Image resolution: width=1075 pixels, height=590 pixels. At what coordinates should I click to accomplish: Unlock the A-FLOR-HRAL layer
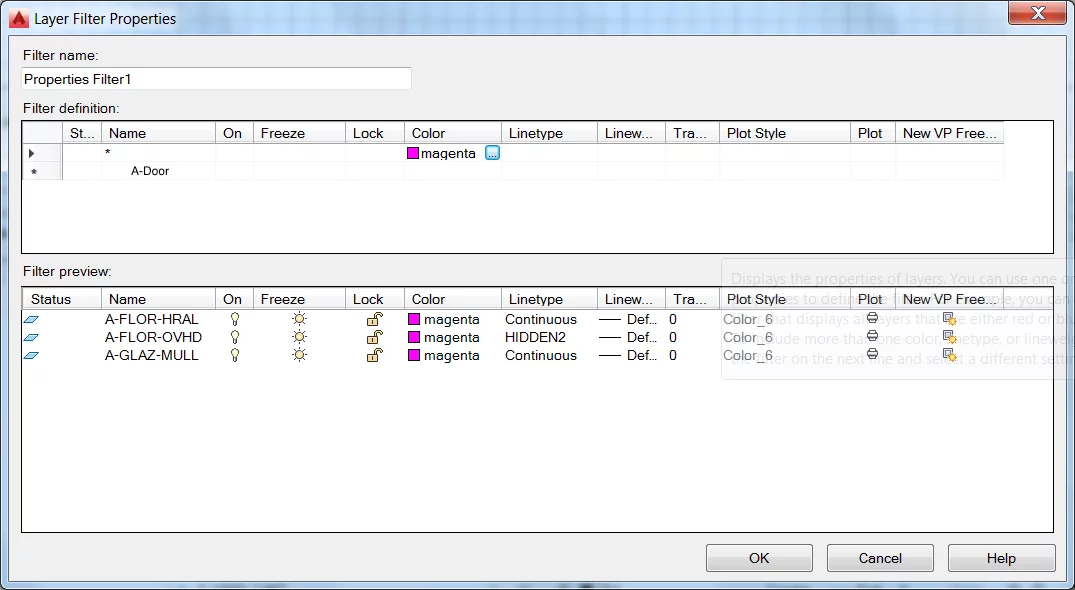[374, 318]
